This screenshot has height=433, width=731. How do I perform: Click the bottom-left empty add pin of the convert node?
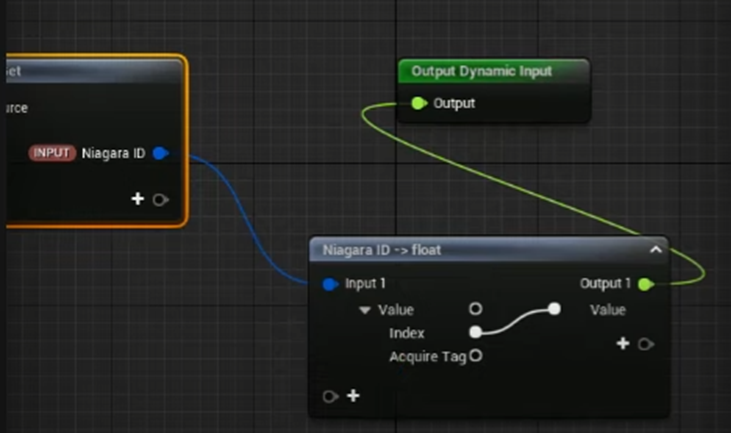click(x=330, y=397)
